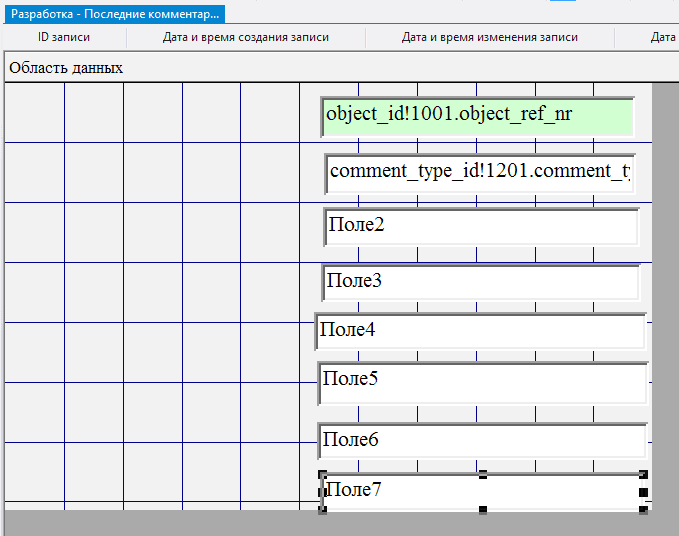Click the ID записи column header
The height and width of the screenshot is (536, 679).
coord(64,37)
